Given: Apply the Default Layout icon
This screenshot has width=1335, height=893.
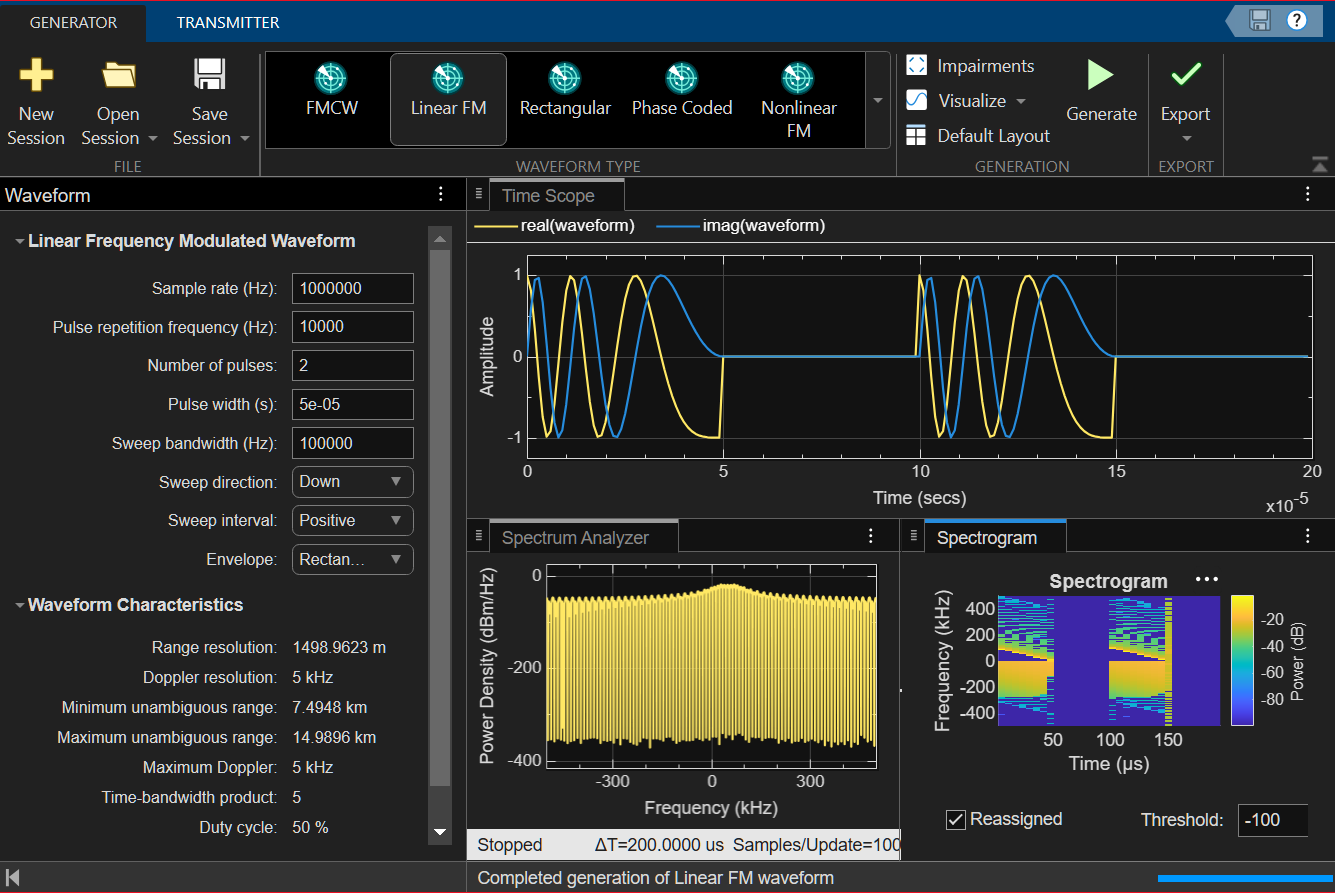Looking at the screenshot, I should point(916,135).
